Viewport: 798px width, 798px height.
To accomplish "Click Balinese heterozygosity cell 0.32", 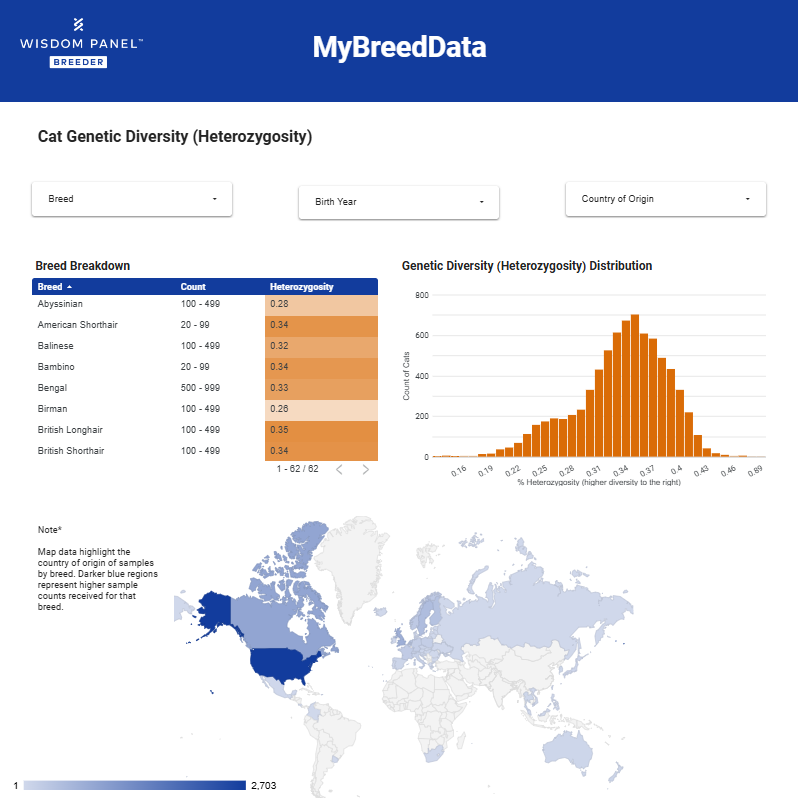I will (x=321, y=347).
